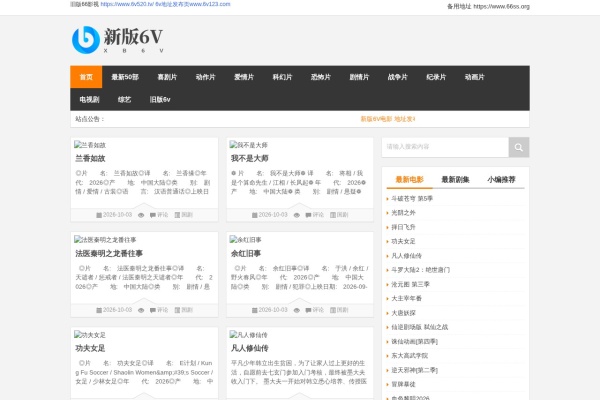Screen dimensions: 600x400
Task: Open 择日飞升 in sidebar list
Action: [x=403, y=227]
